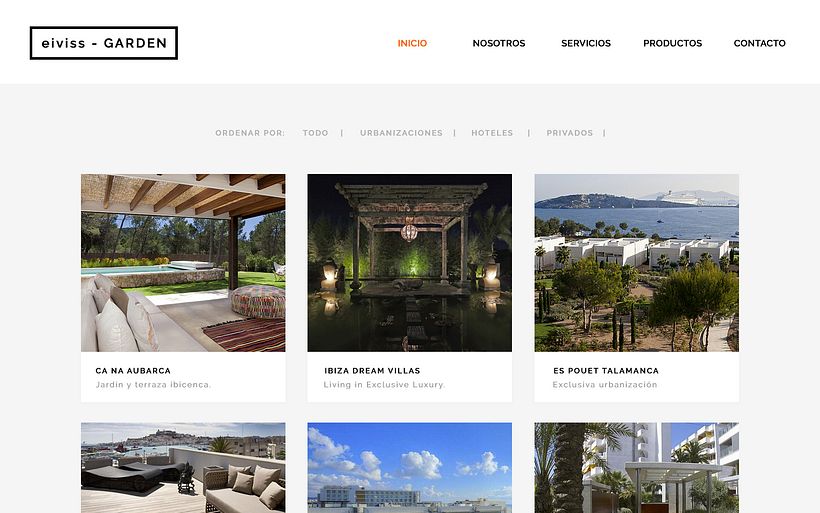
Task: Open the Ibiza Dream Villas night pergola photo
Action: coord(409,263)
